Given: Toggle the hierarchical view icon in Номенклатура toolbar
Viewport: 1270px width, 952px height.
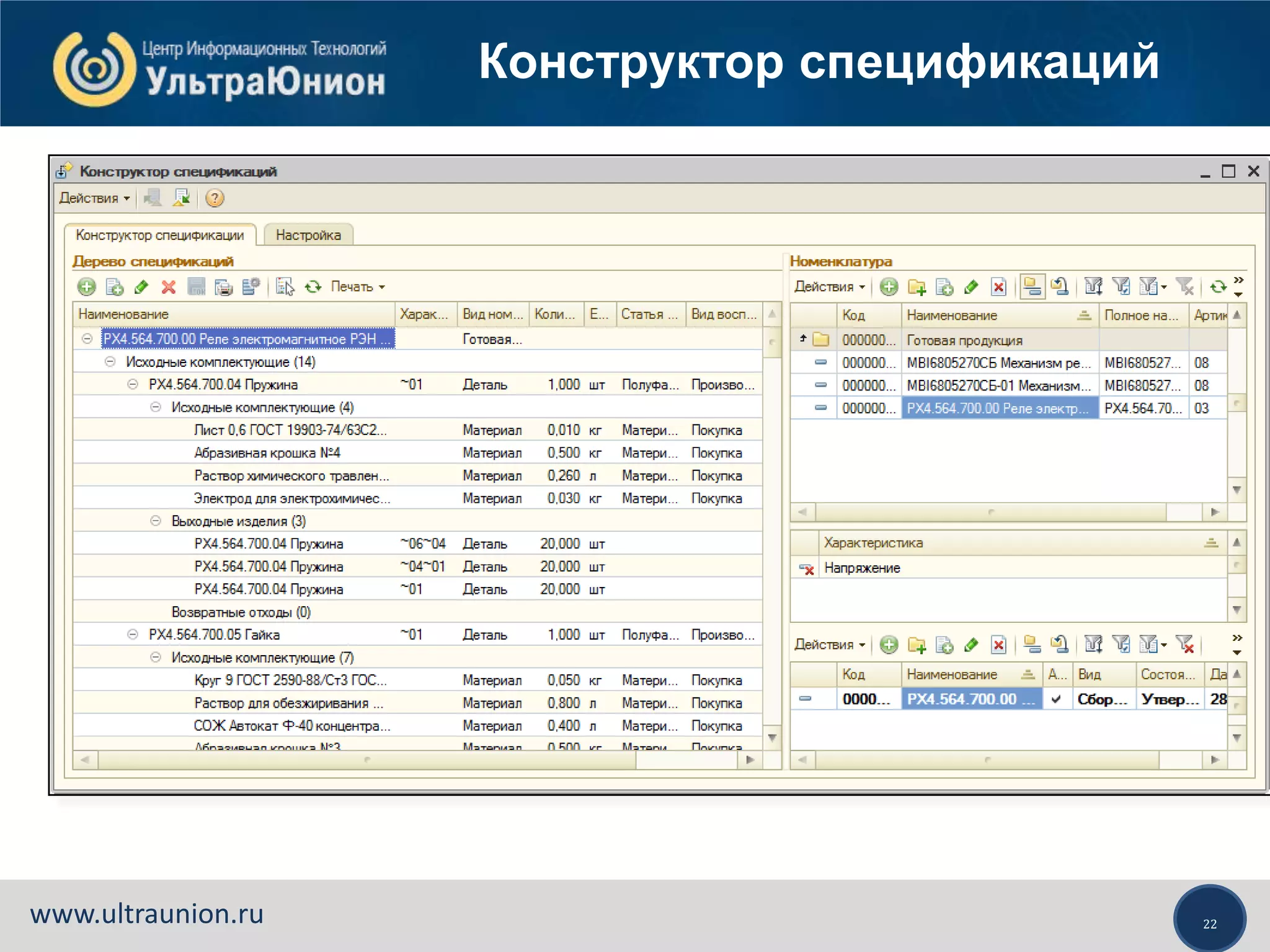Looking at the screenshot, I should pyautogui.click(x=1032, y=287).
